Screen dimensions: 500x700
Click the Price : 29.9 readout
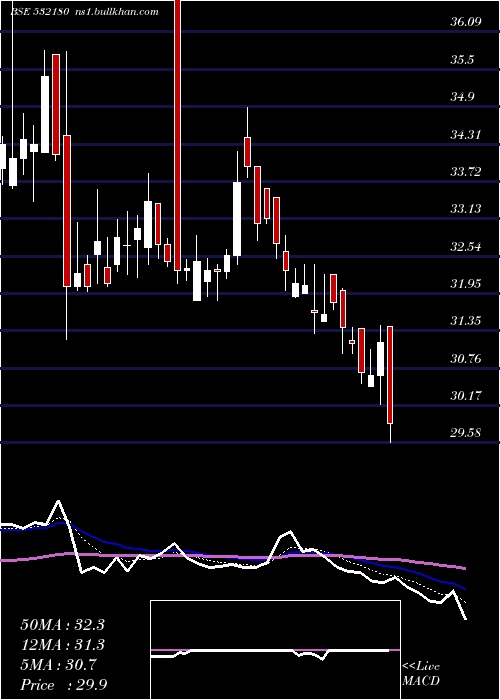(x=63, y=684)
